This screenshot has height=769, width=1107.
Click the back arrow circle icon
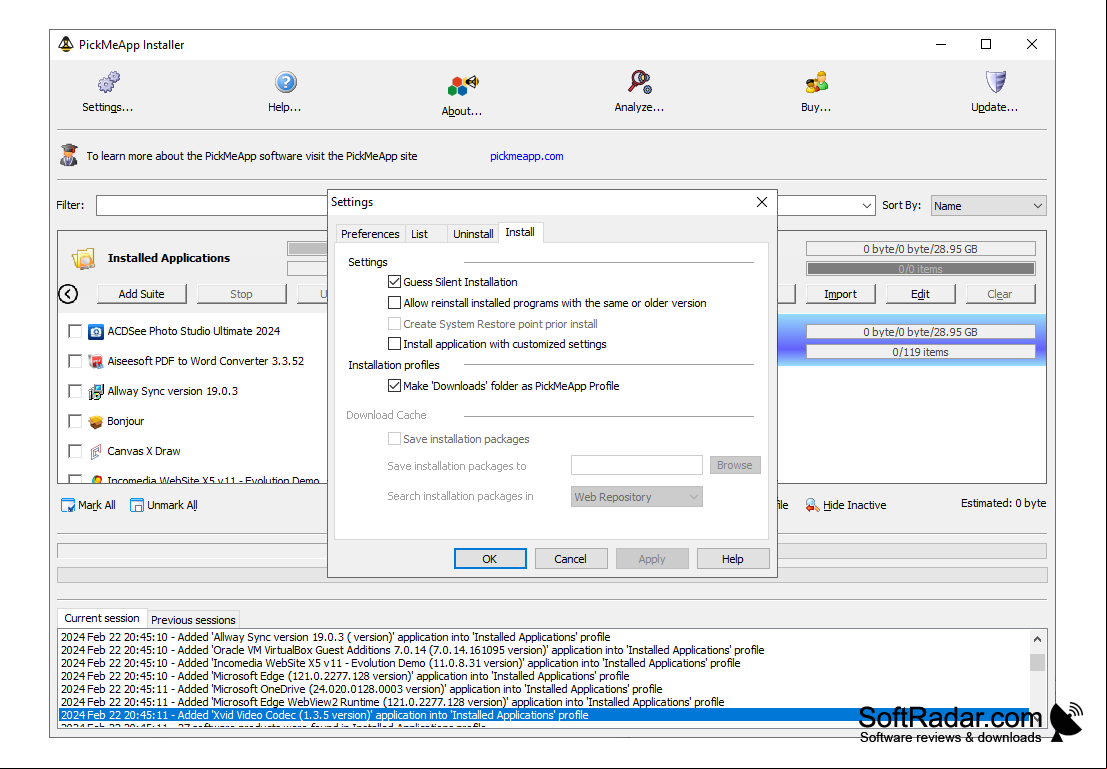[x=68, y=294]
